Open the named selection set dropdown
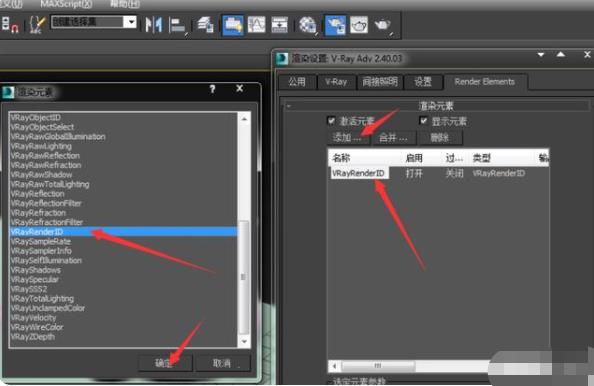This screenshot has height=386, width=594. 130,22
